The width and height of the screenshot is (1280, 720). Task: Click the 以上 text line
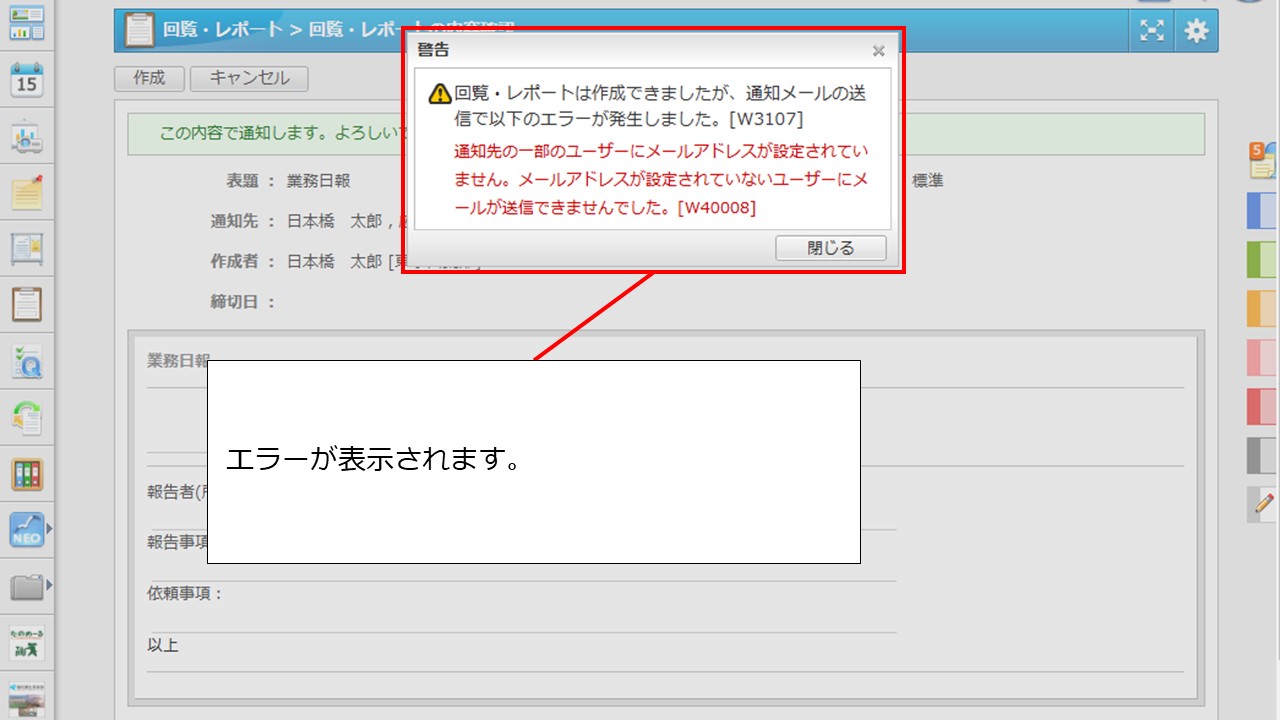click(163, 645)
